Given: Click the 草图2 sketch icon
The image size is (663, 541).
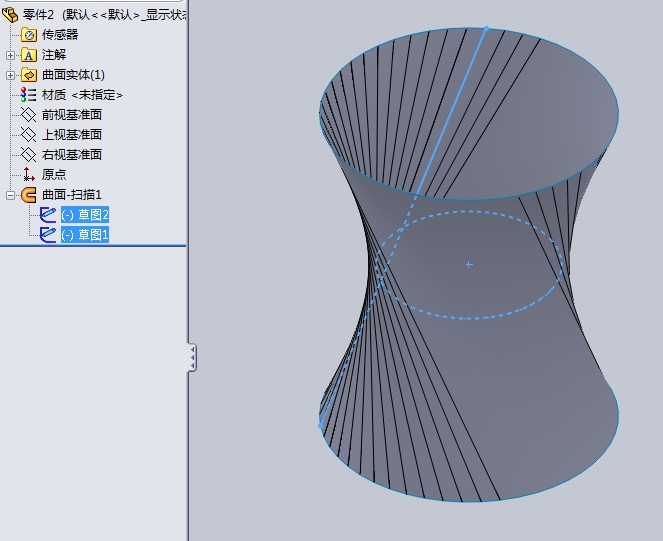Looking at the screenshot, I should [48, 215].
